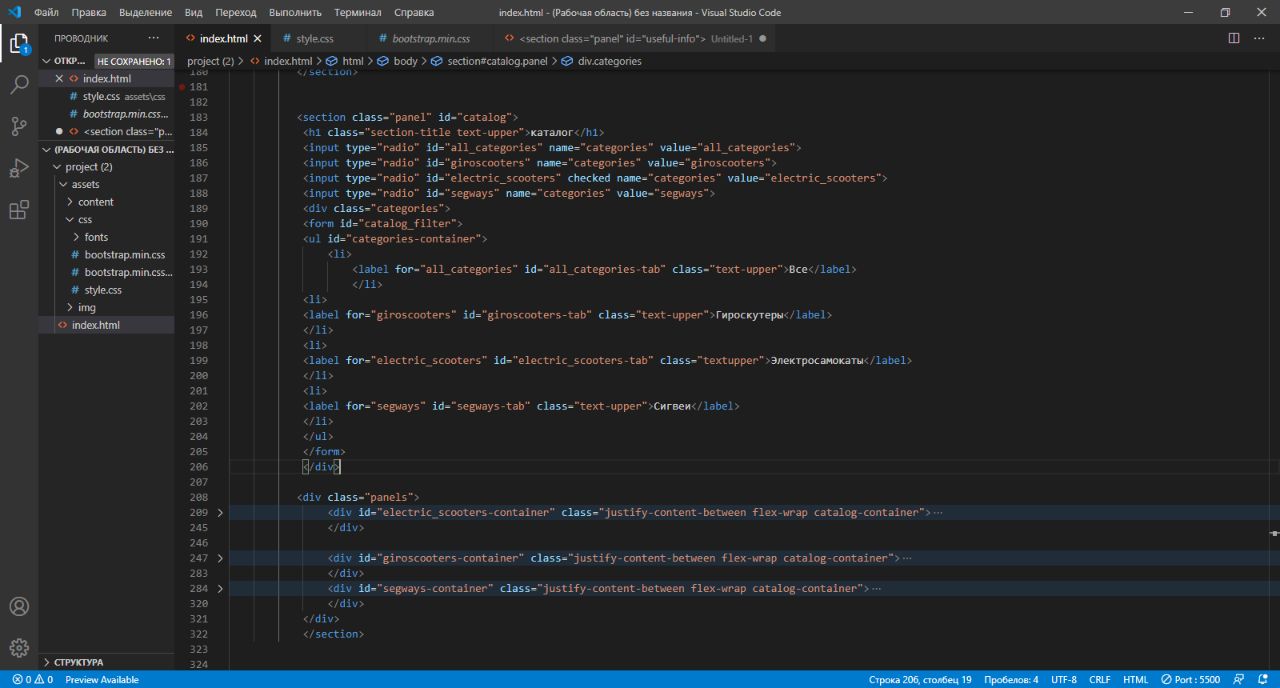Select bootstrap.min.css in open editors list

click(x=106, y=114)
